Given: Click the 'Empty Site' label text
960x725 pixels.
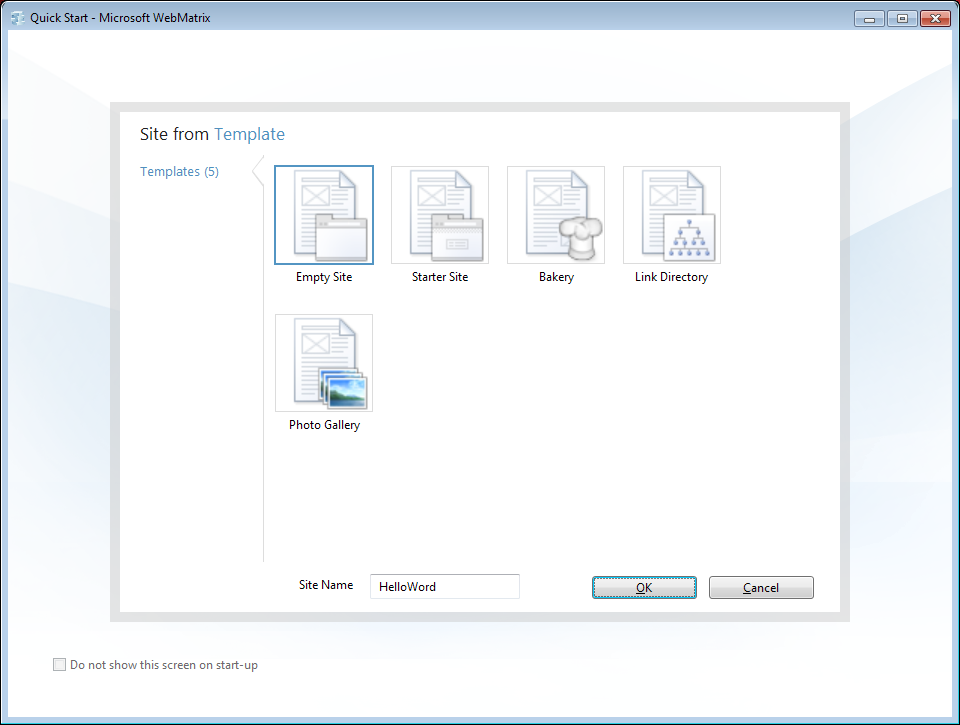Looking at the screenshot, I should click(x=324, y=277).
